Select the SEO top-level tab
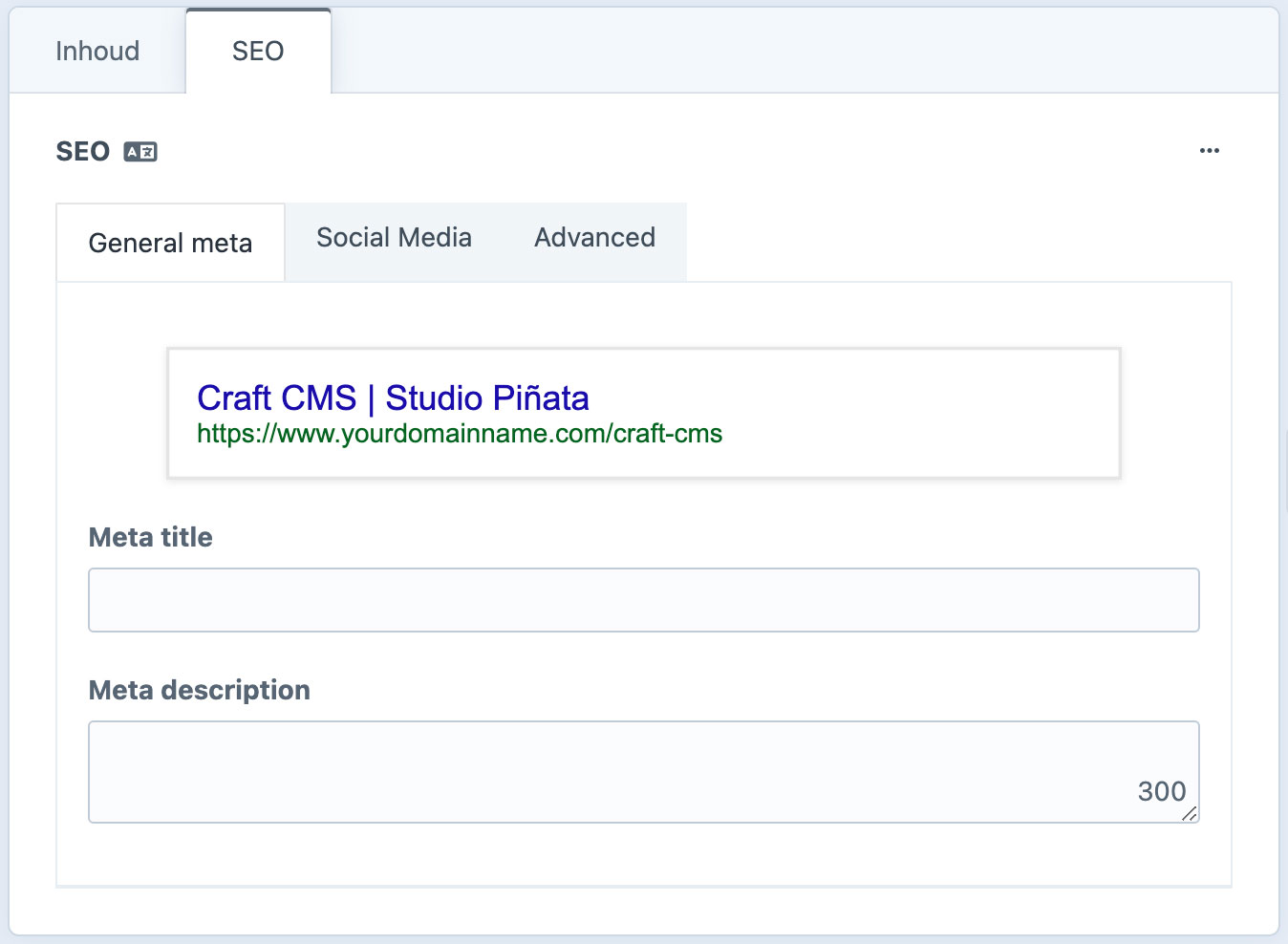The width and height of the screenshot is (1288, 944). coord(258,51)
